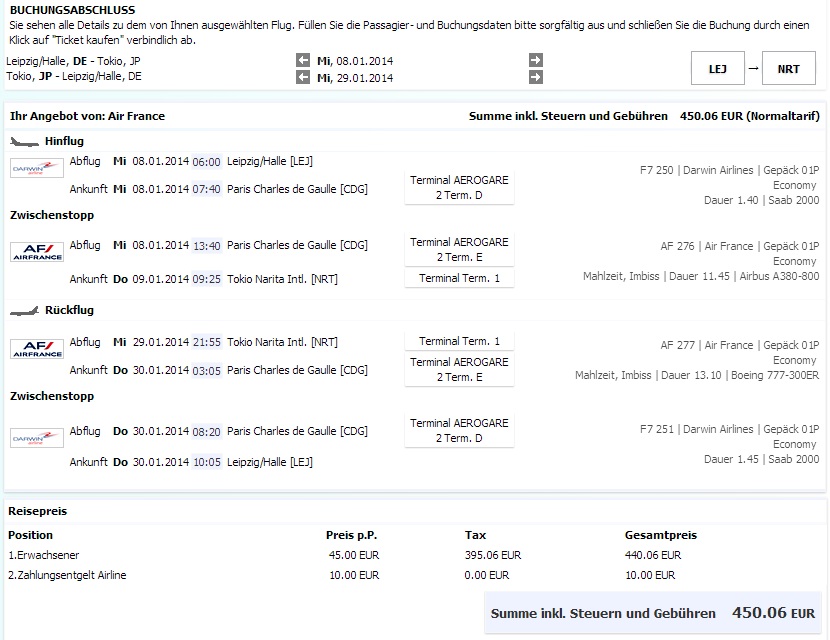Click the 07:40 arrival time in Paris
830x640 pixels.
pyautogui.click(x=206, y=189)
